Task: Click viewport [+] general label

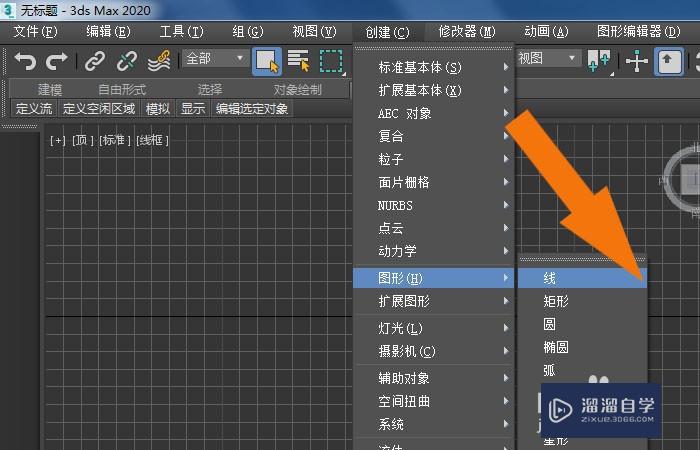Action: pyautogui.click(x=58, y=141)
